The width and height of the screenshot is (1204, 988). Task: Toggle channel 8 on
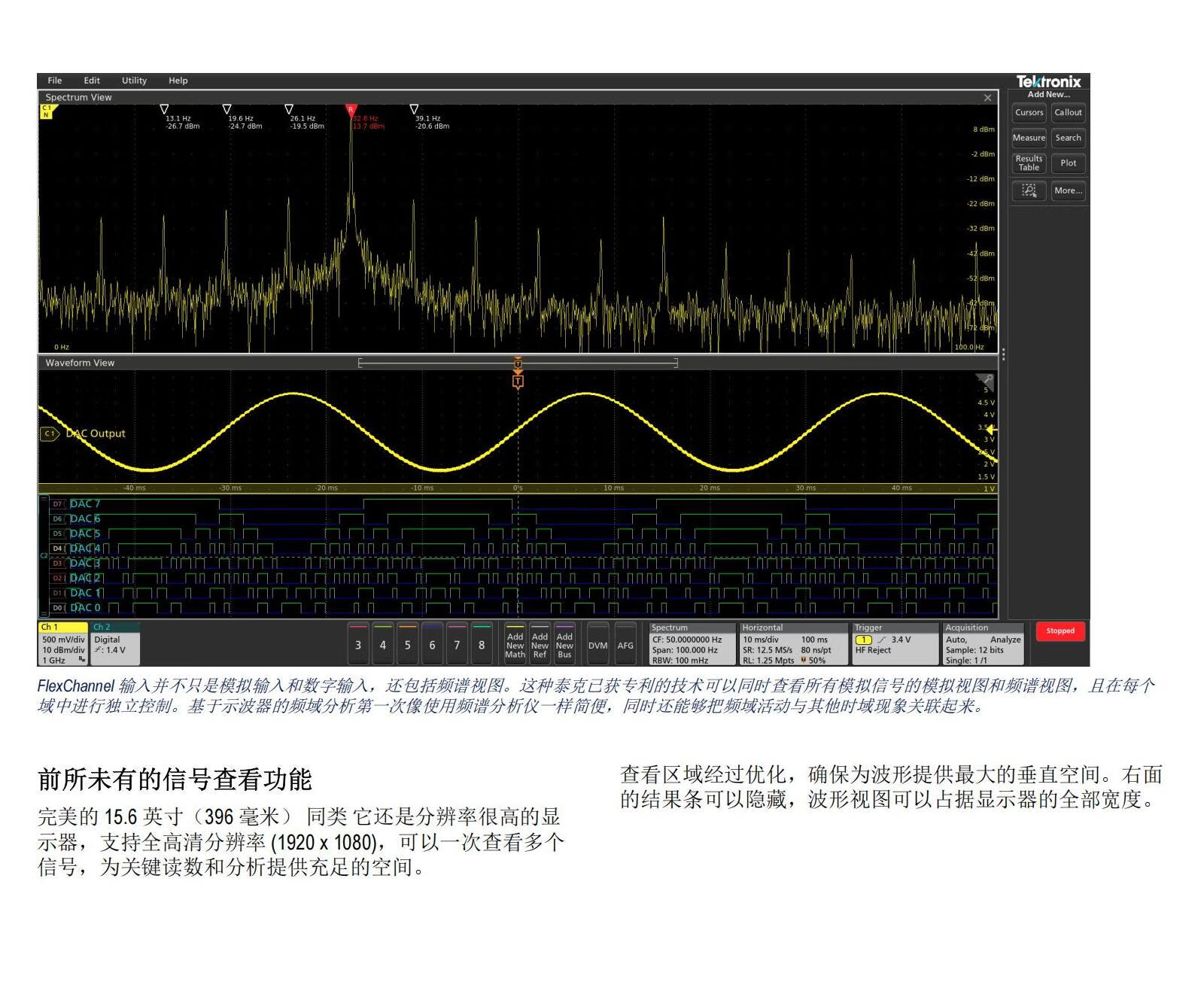pos(482,644)
